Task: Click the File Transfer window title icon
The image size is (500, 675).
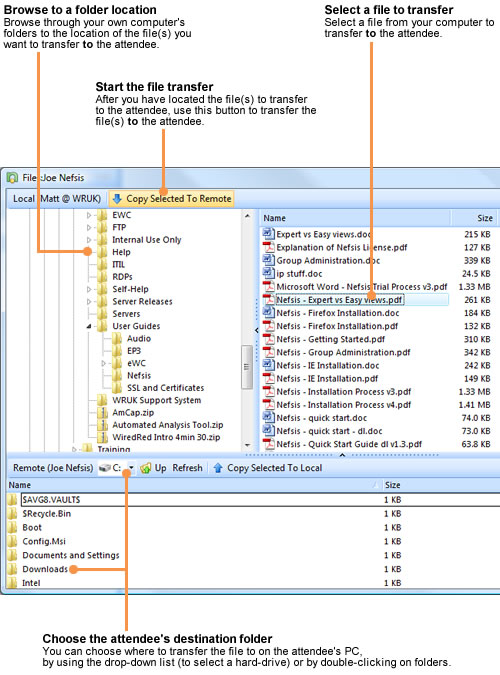Action: pyautogui.click(x=12, y=177)
